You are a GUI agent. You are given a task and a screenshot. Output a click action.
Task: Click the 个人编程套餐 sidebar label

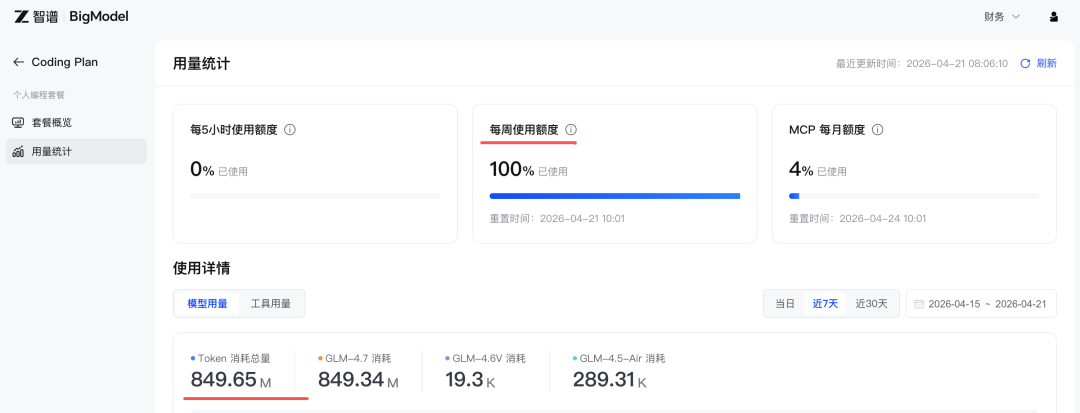click(x=39, y=95)
